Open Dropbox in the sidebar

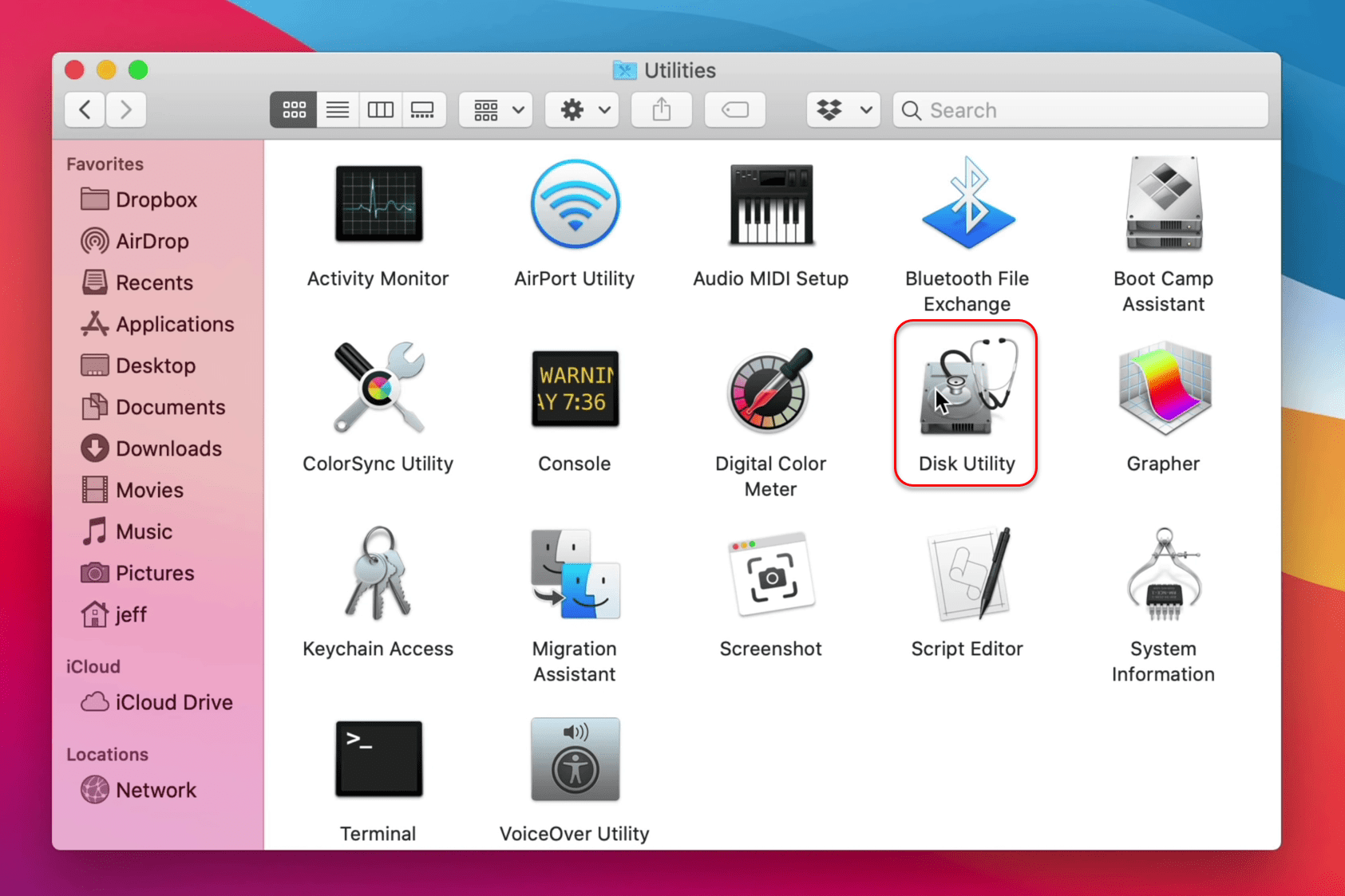pyautogui.click(x=139, y=199)
